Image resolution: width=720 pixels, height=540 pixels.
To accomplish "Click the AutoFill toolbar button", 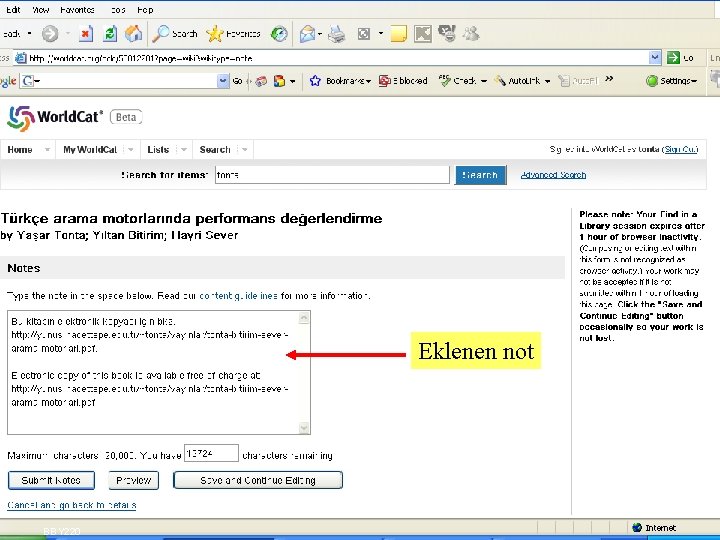I will pyautogui.click(x=579, y=81).
